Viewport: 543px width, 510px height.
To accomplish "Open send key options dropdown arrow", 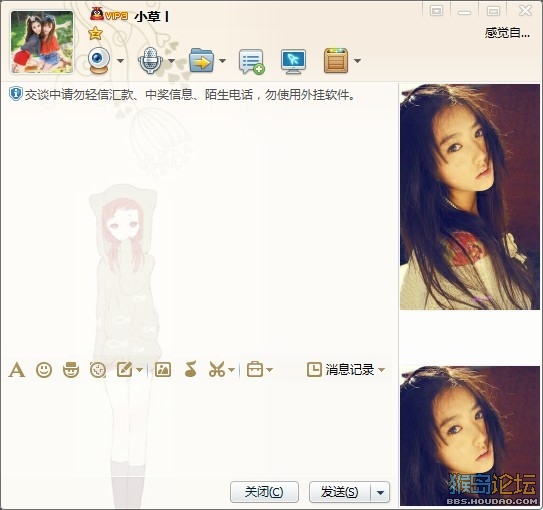I will point(380,492).
